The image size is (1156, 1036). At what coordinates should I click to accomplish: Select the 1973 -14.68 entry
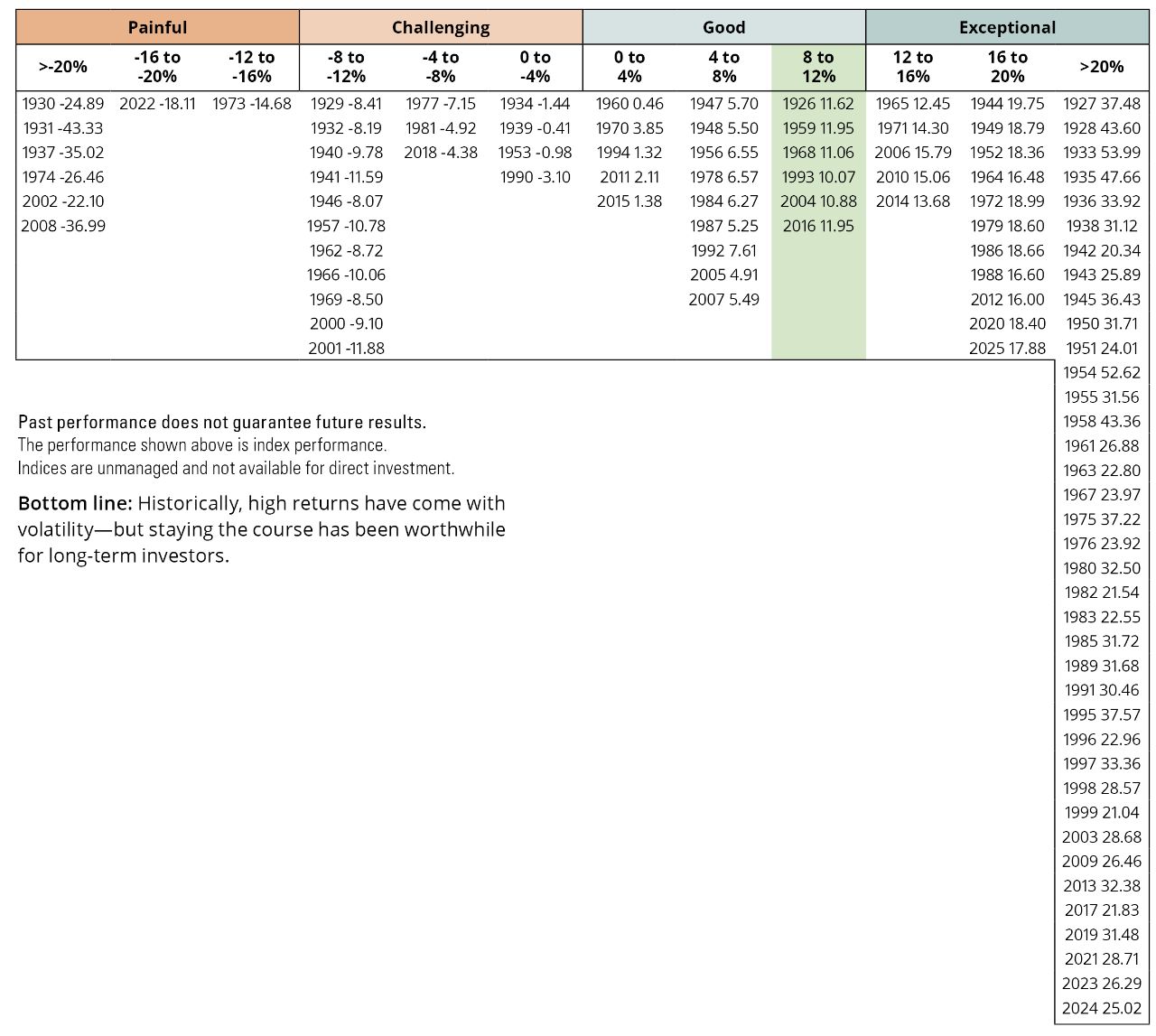pos(252,104)
